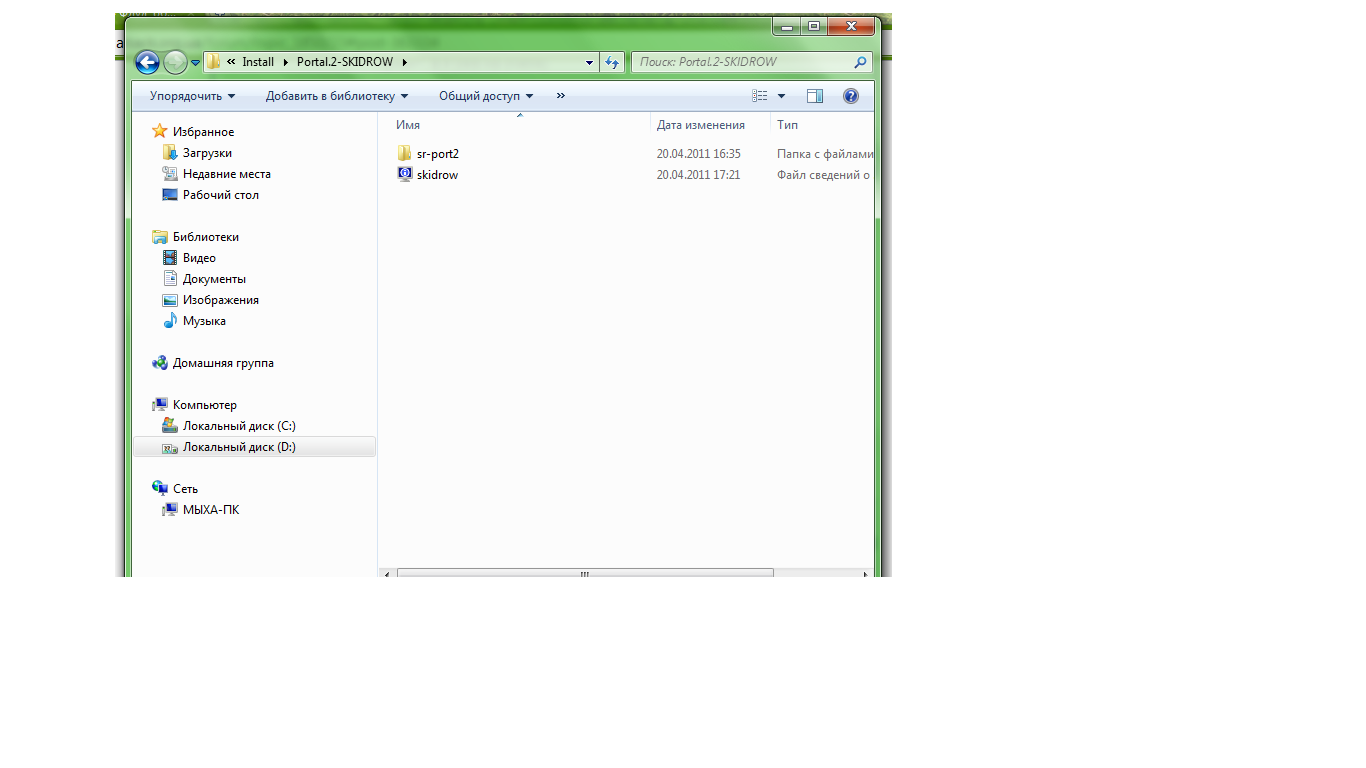Select Библиотеки in the navigation pane
Screen dimensions: 1366x768
[x=205, y=237]
